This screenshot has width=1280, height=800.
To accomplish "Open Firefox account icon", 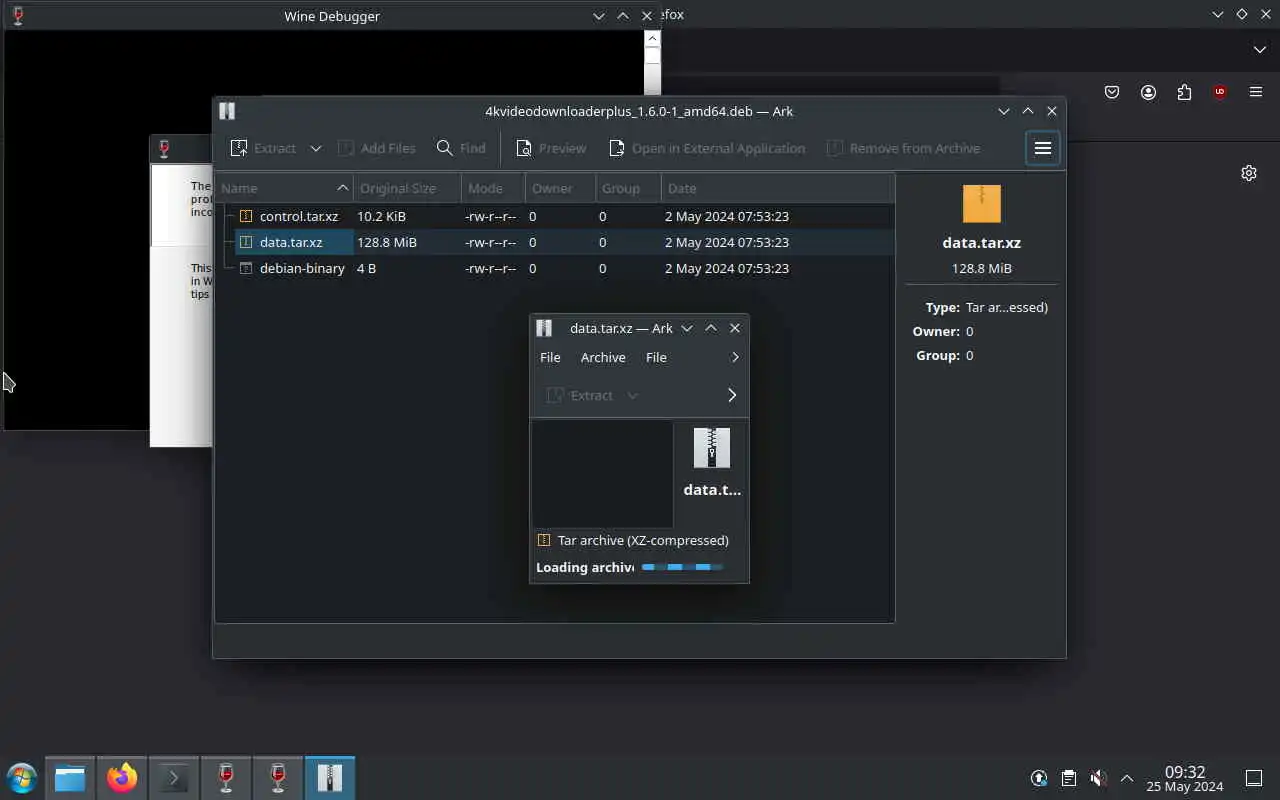I will (1148, 92).
